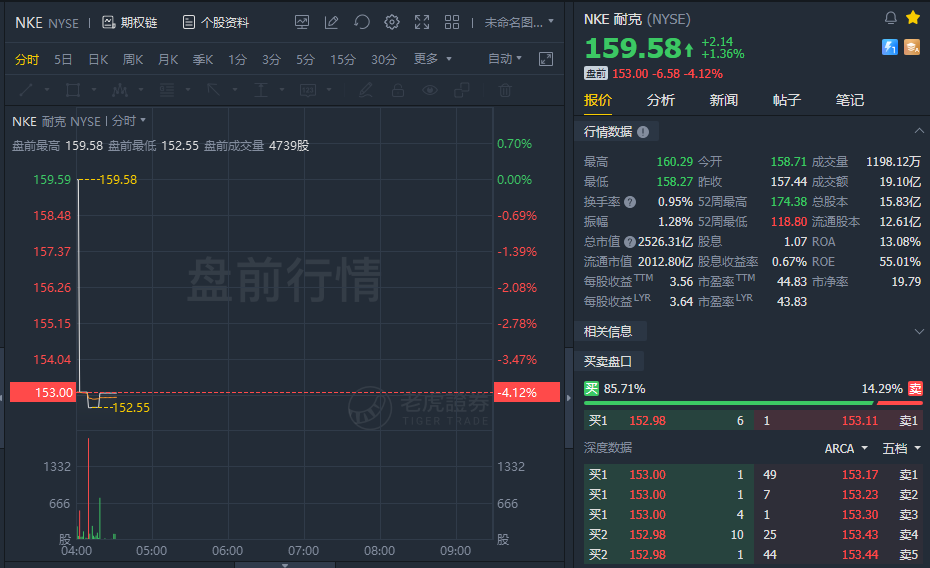This screenshot has width=930, height=568.
Task: Click the pop-out chart expand icon
Action: pos(546,59)
